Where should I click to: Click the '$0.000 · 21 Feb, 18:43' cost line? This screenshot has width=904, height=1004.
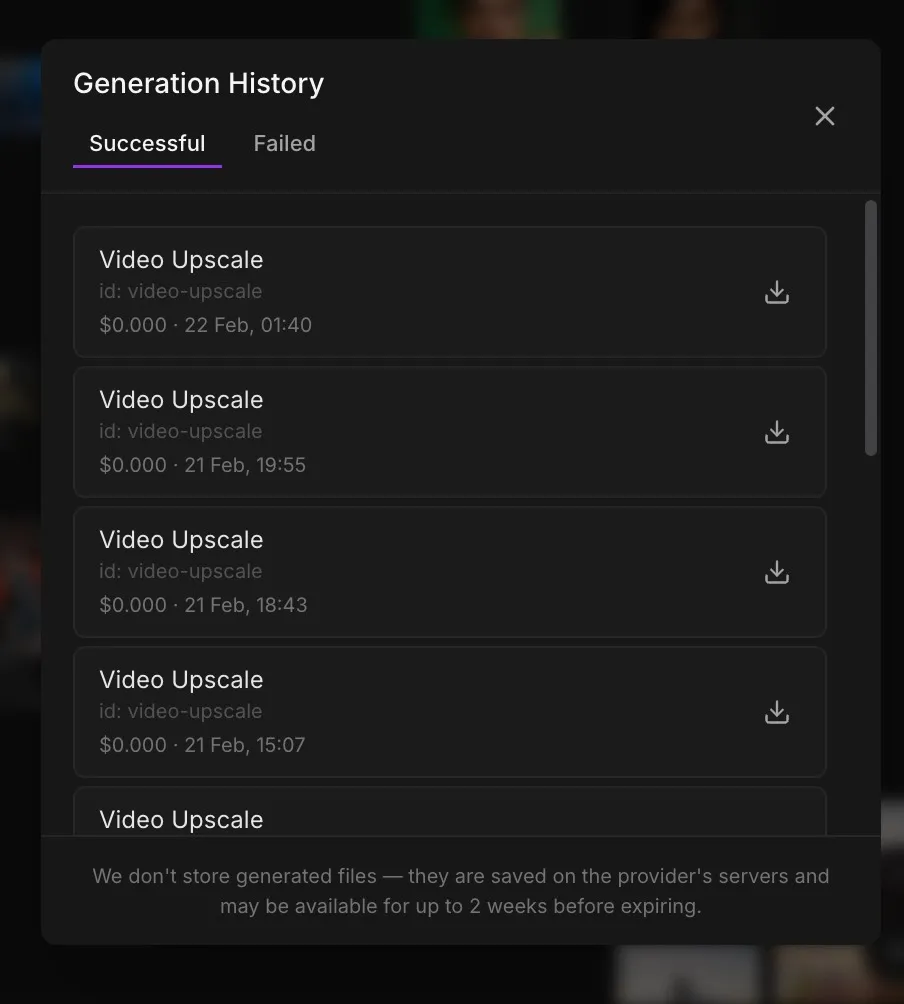[203, 605]
